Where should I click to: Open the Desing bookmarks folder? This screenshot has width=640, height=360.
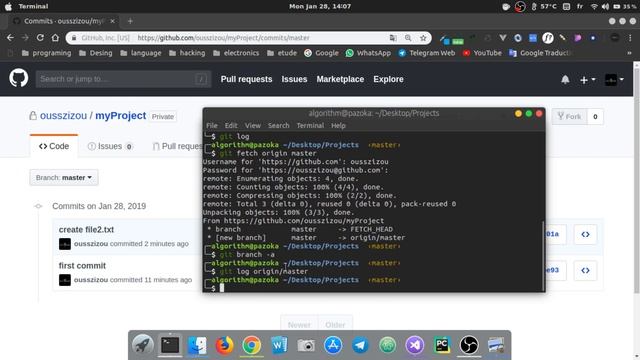96,53
